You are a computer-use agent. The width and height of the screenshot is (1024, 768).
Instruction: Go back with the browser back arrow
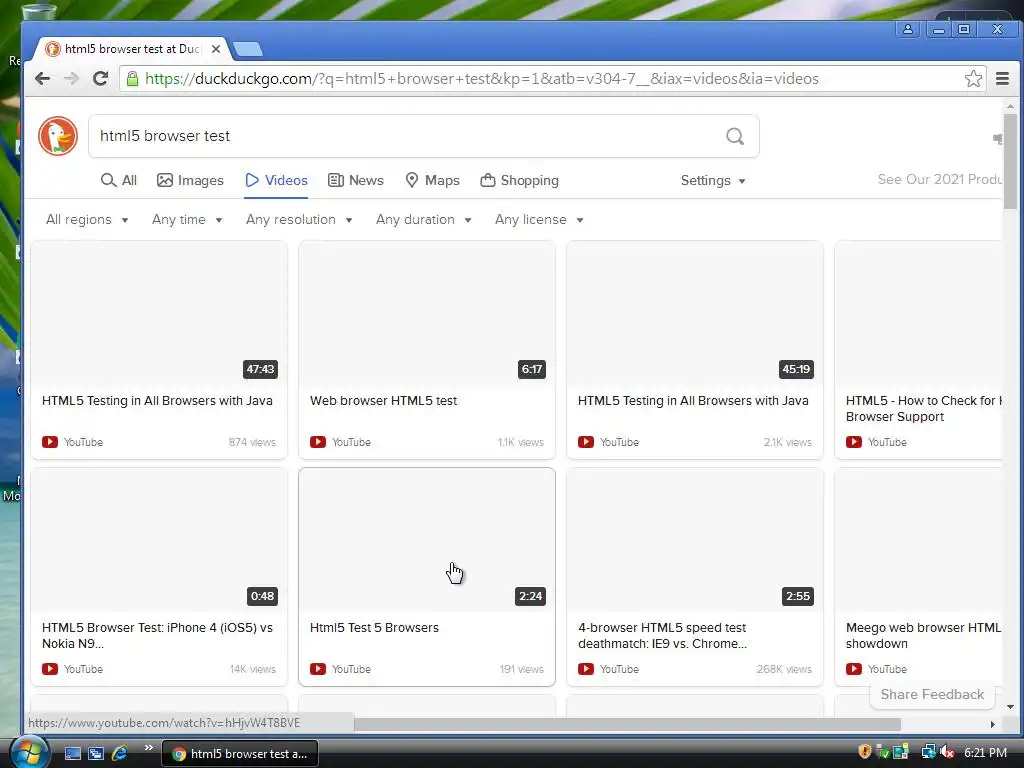tap(42, 79)
